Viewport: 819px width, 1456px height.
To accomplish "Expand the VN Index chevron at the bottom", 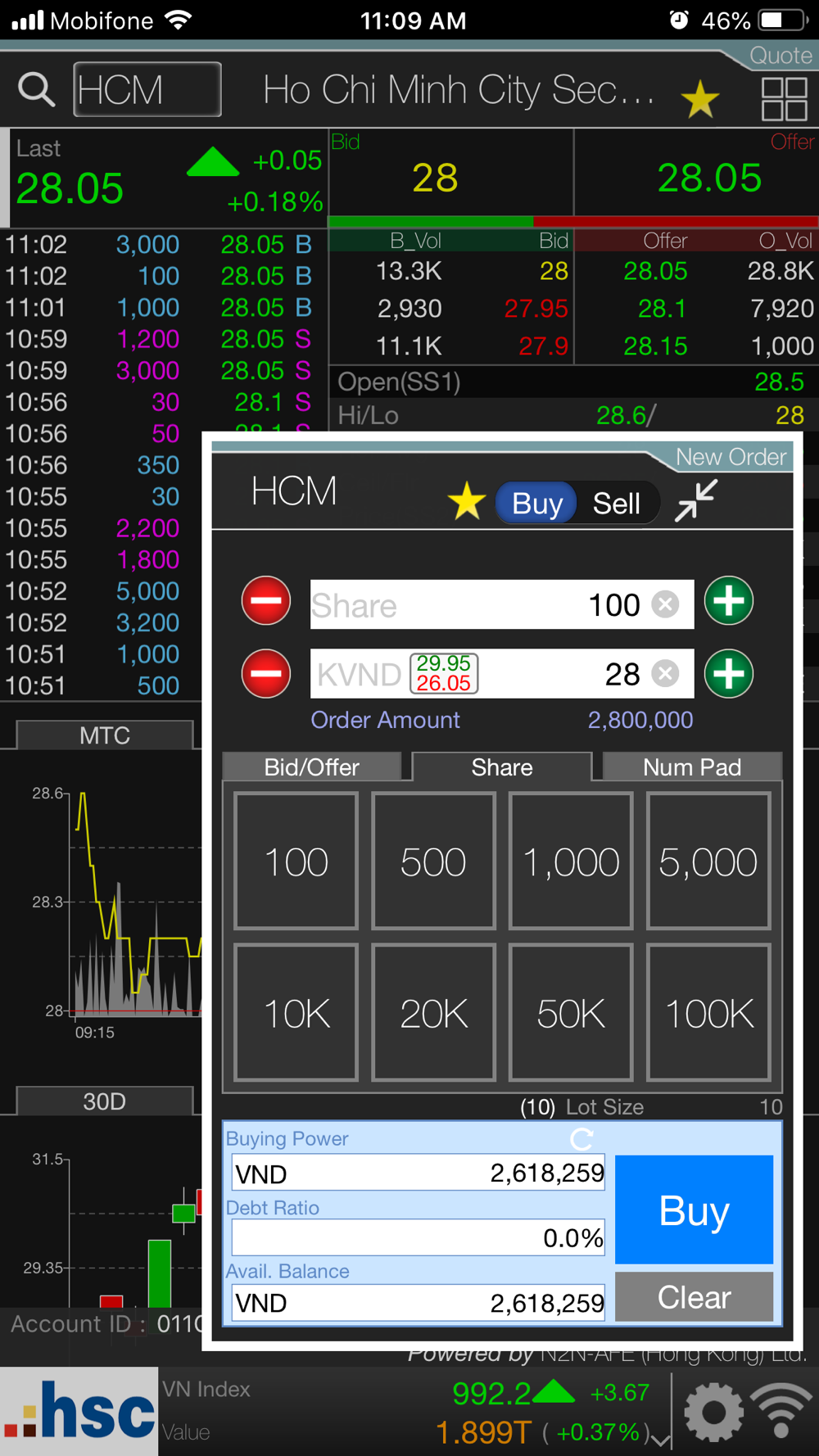I will (661, 1440).
